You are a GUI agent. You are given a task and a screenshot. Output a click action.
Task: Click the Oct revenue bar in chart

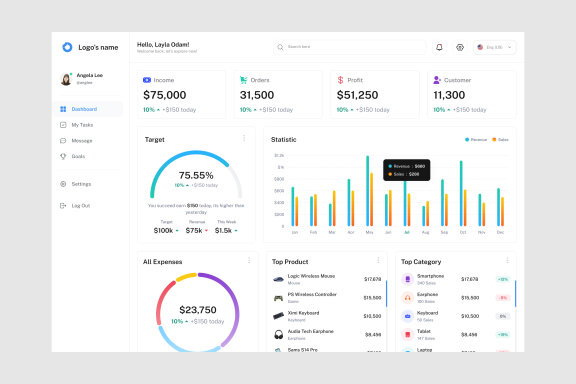point(461,193)
